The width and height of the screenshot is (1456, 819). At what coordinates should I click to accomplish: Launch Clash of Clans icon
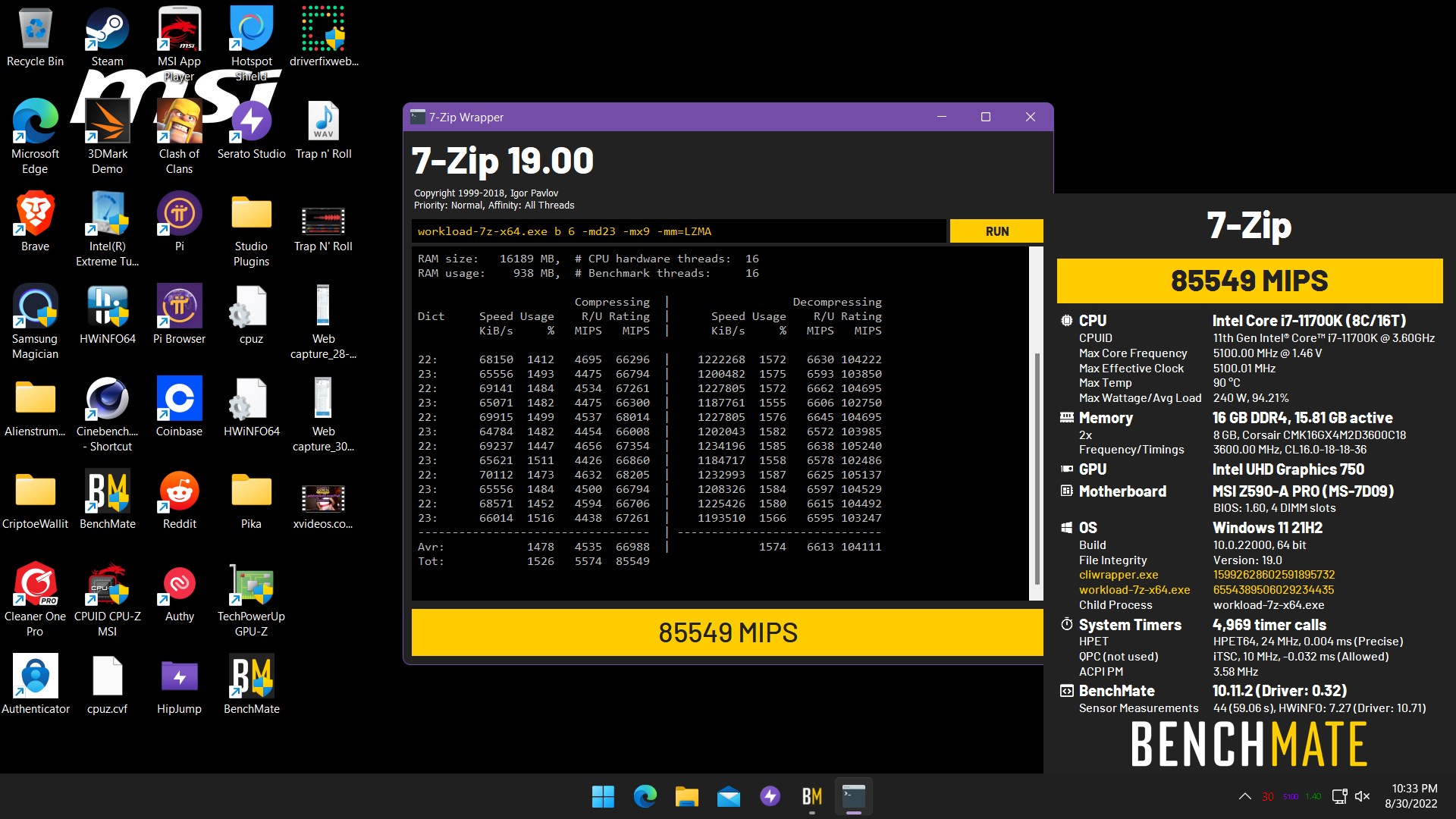179,136
